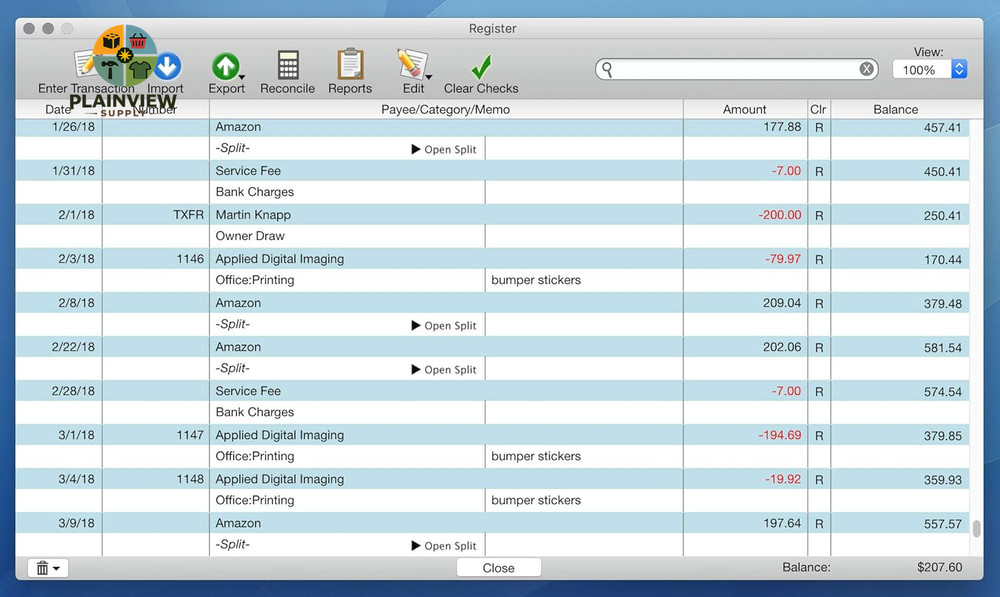Viewport: 1000px width, 597px height.
Task: Click the Owner Draw category
Action: click(250, 236)
